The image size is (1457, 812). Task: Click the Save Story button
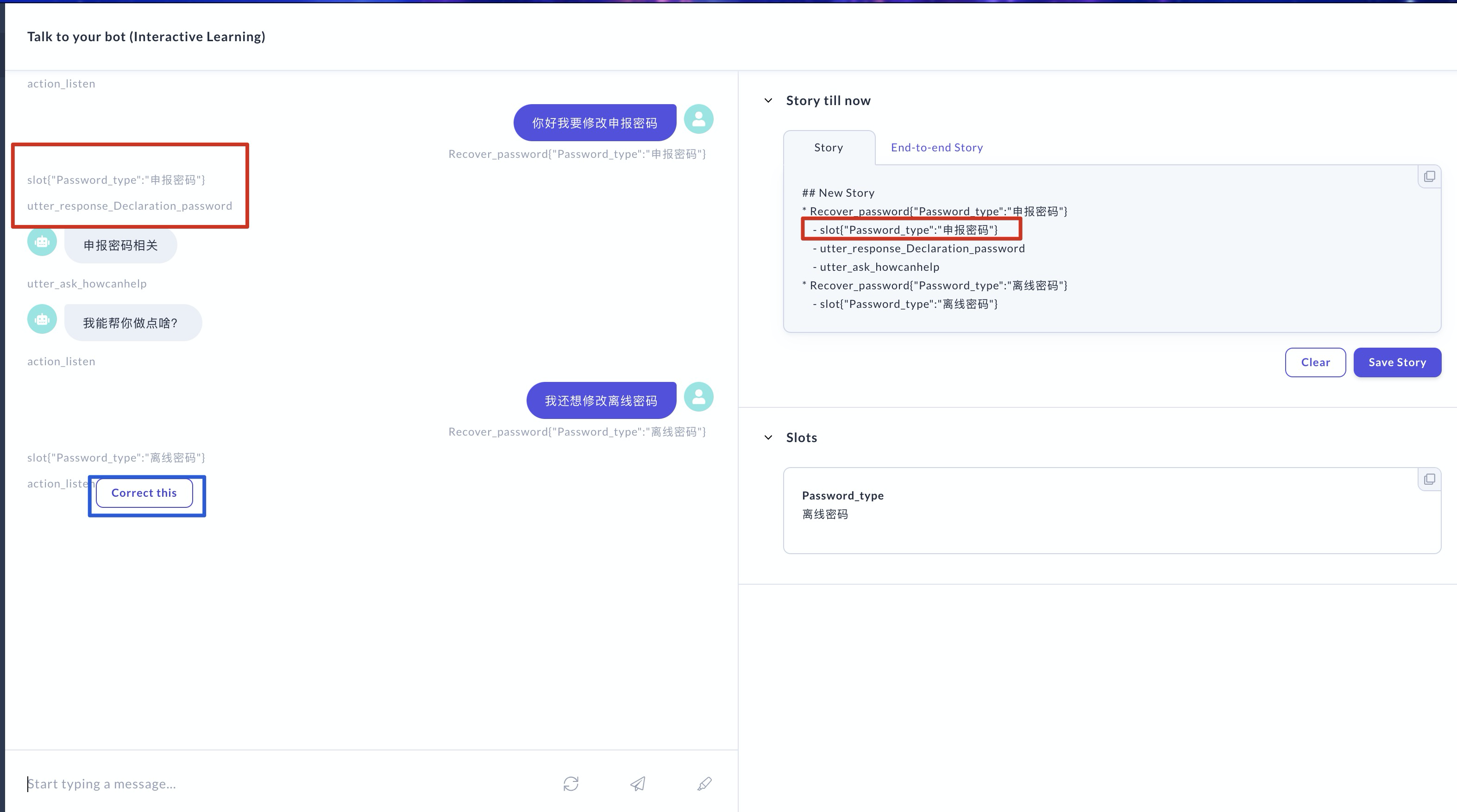(1397, 362)
